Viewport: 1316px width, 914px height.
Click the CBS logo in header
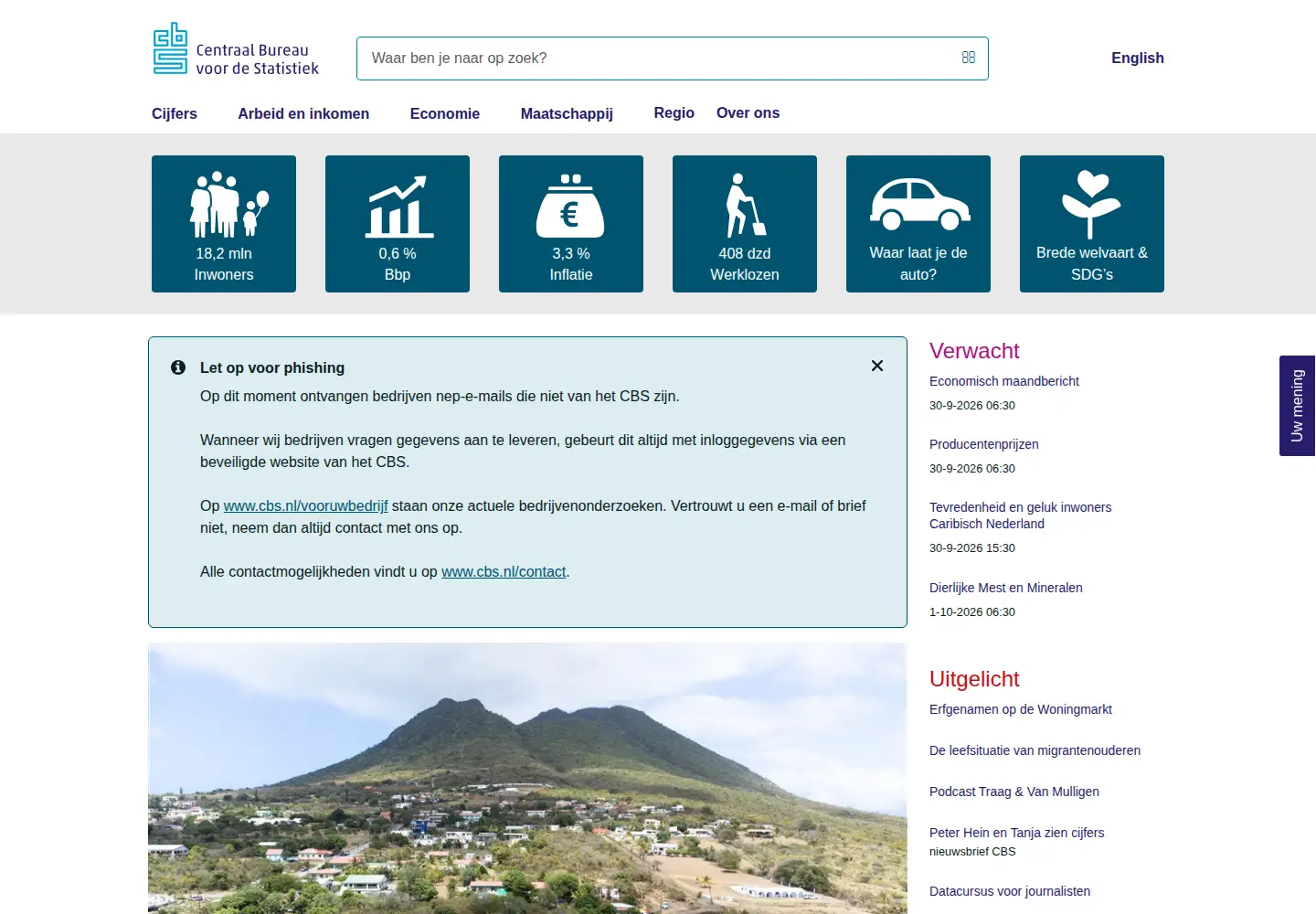[236, 48]
